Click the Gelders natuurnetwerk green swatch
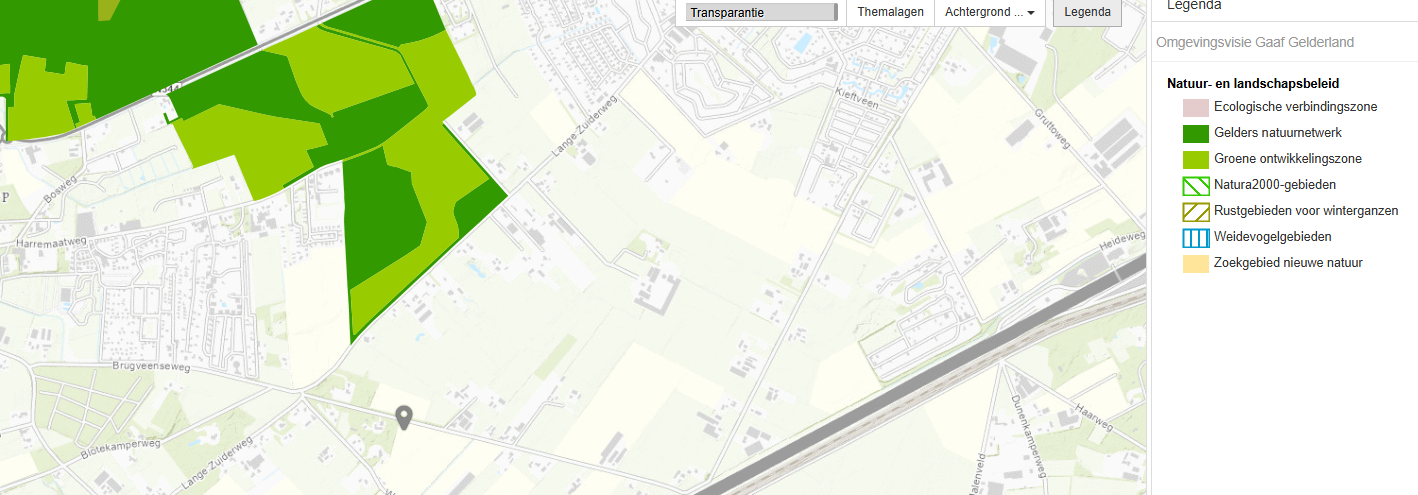The width and height of the screenshot is (1418, 495). click(x=1196, y=133)
